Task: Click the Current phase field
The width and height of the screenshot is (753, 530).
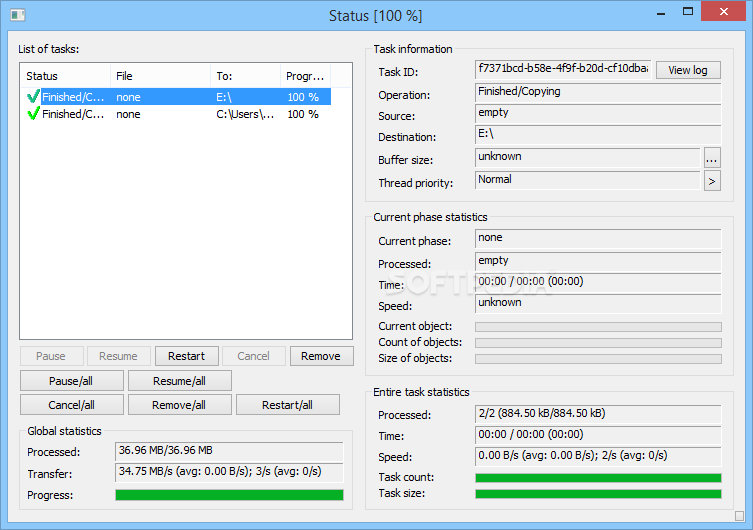Action: pyautogui.click(x=598, y=238)
